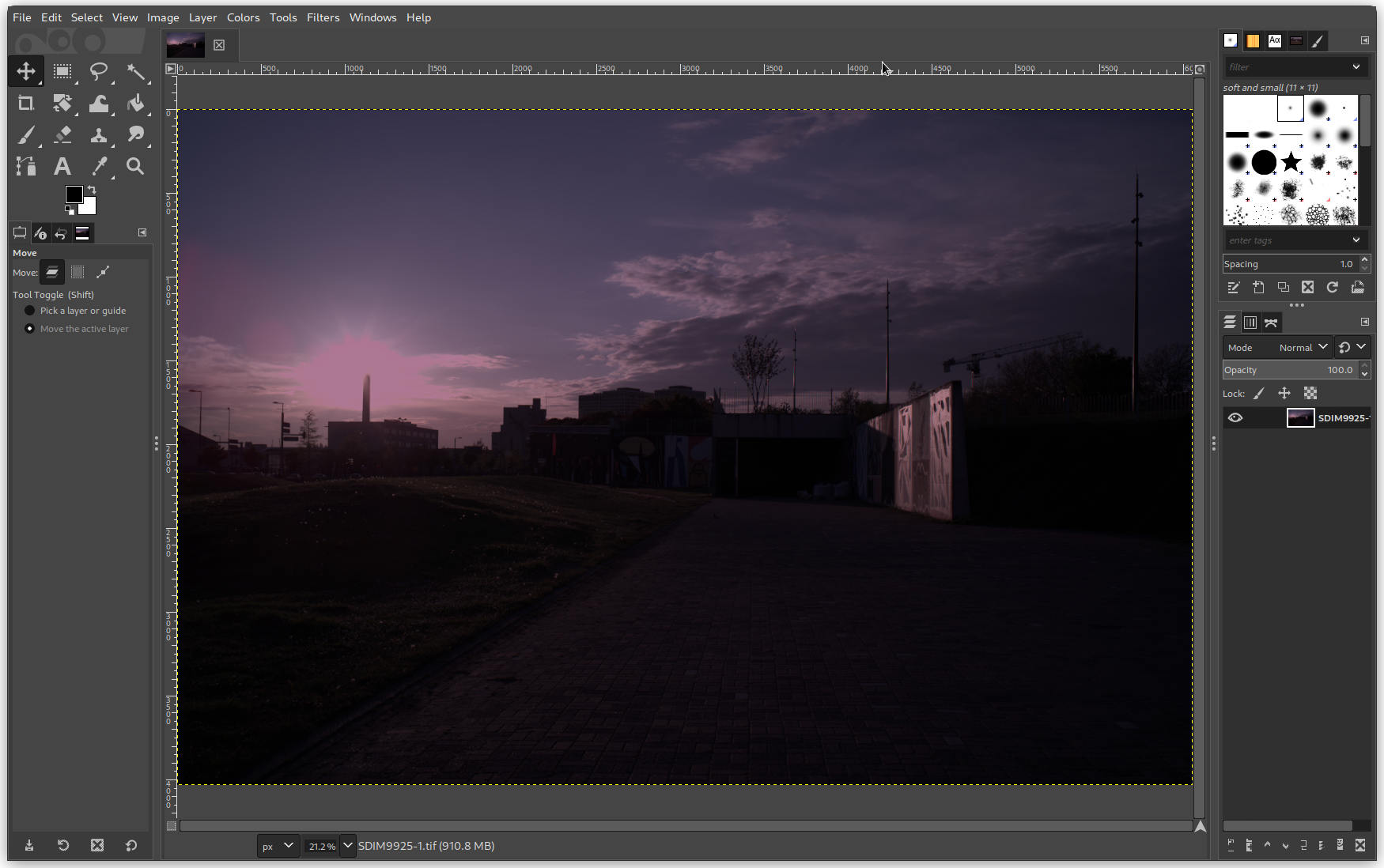Choose the Crop tool
Screen dimensions: 1384x868
pyautogui.click(x=26, y=104)
